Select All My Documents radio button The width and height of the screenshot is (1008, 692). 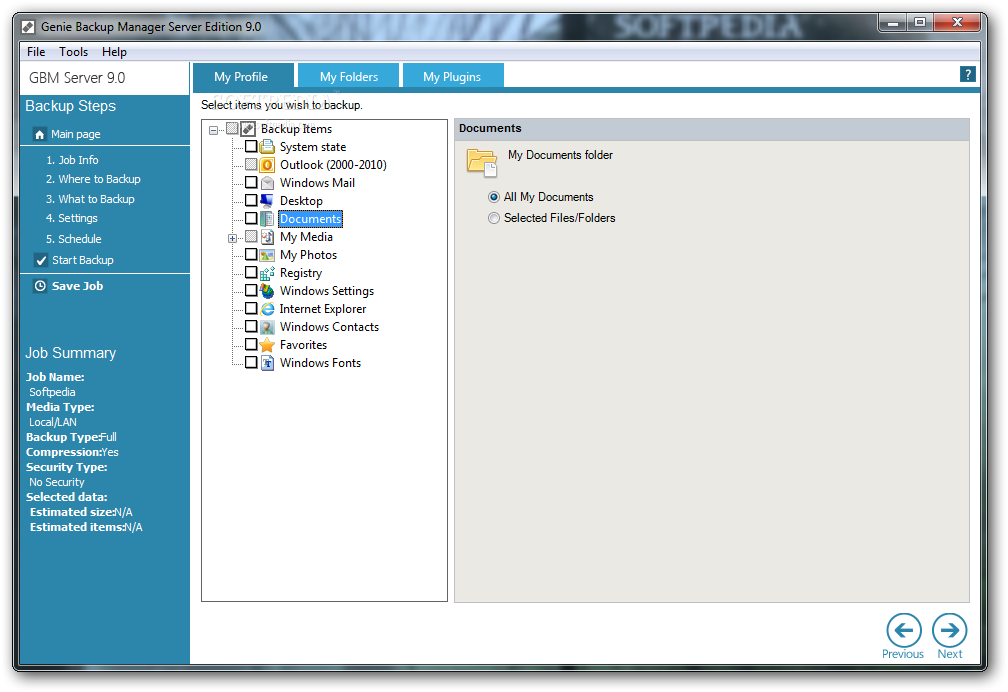click(x=494, y=197)
